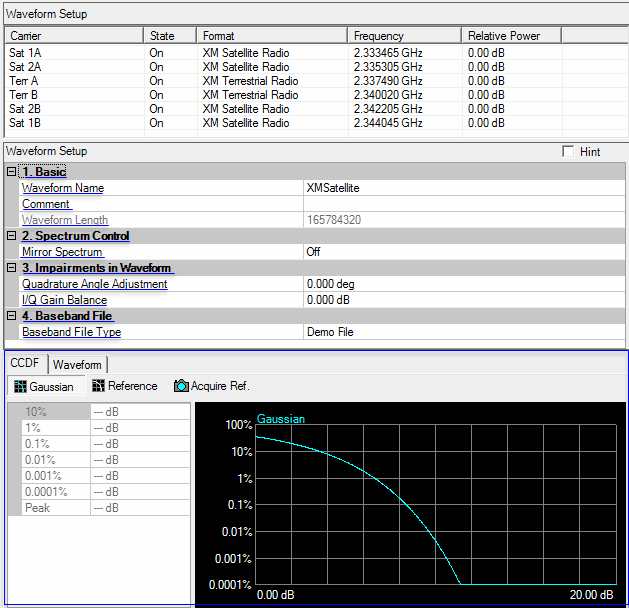The image size is (629, 608).
Task: Collapse the 4. Baseband File section
Action: click(x=11, y=316)
